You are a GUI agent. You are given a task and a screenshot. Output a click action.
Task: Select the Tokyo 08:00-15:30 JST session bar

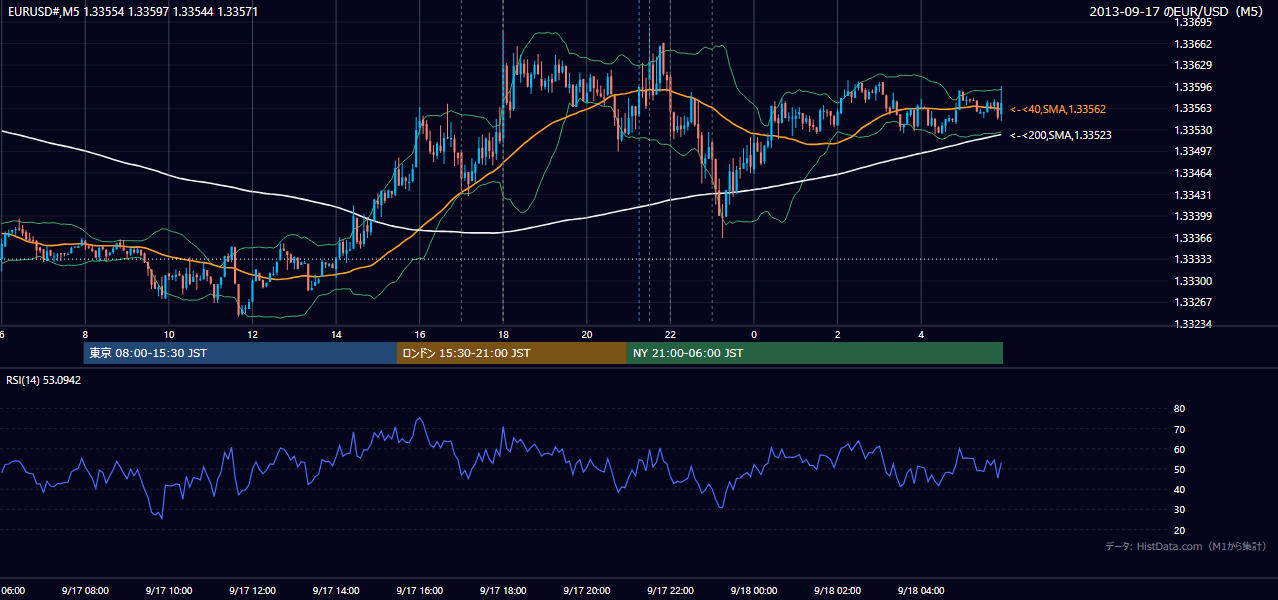click(241, 353)
